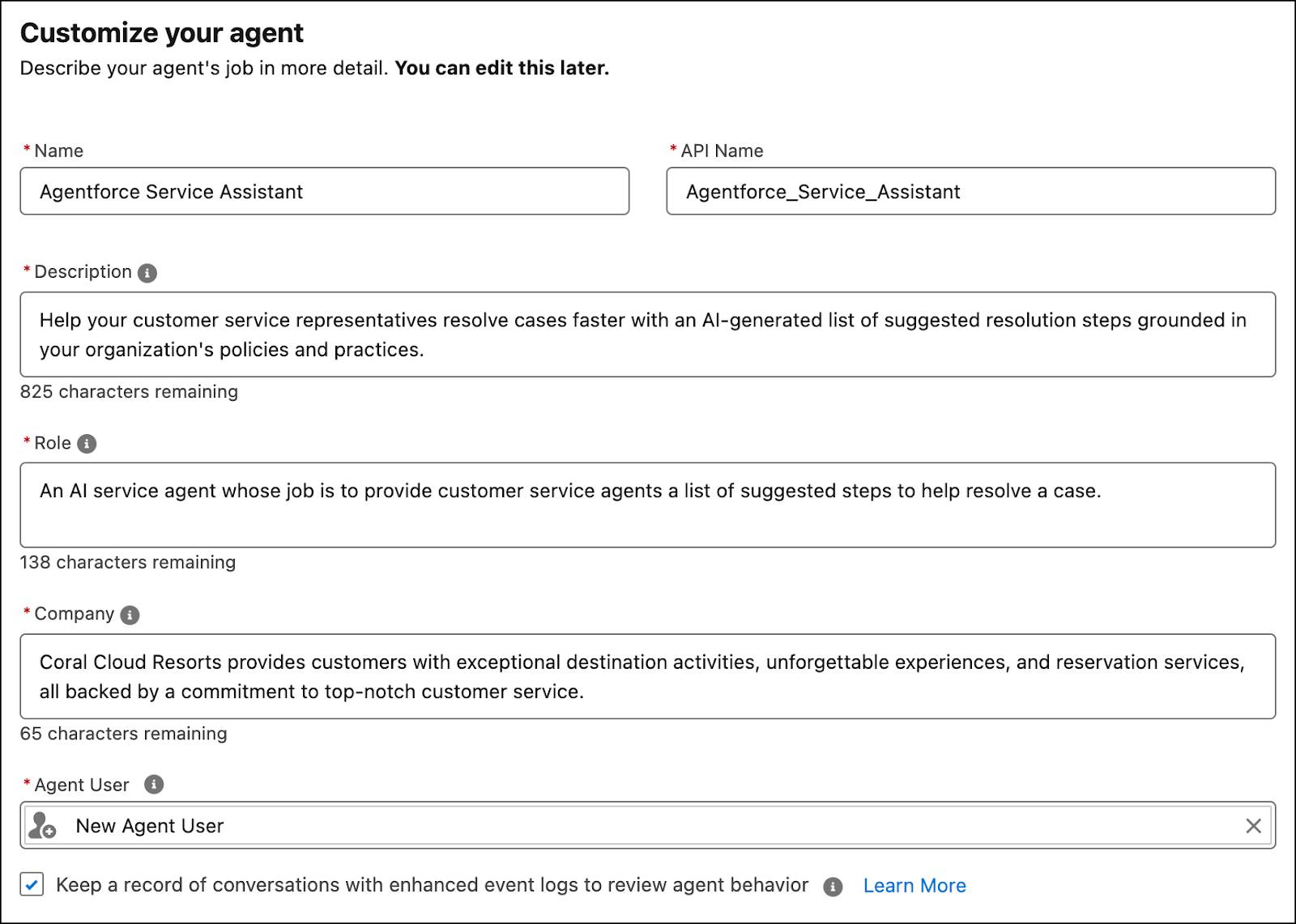Click into the Name input field
Screen dimensions: 1296x924
click(324, 192)
